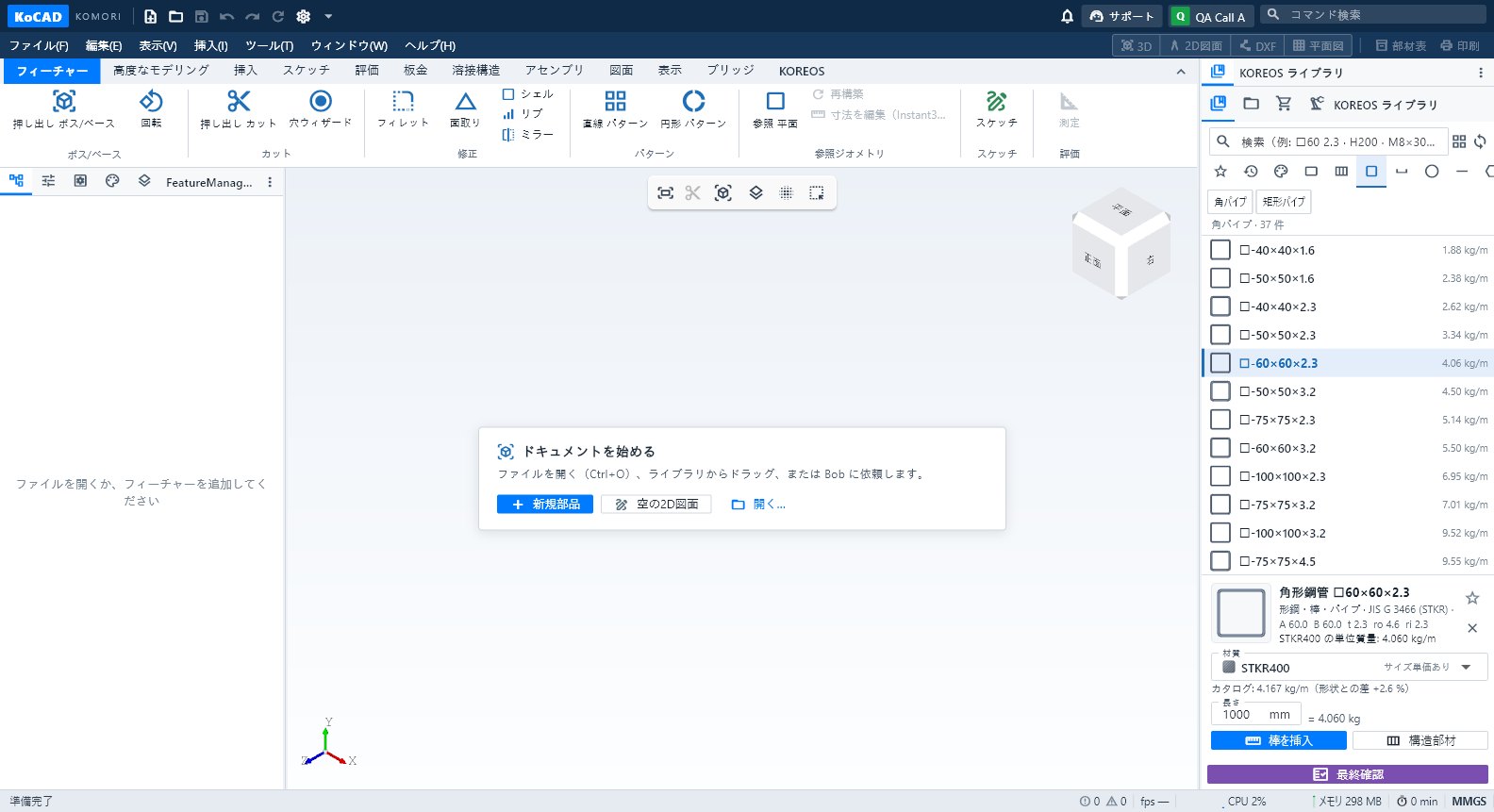Viewport: 1494px width, 812px height.
Task: Open the cart tab in library panel
Action: (1284, 104)
